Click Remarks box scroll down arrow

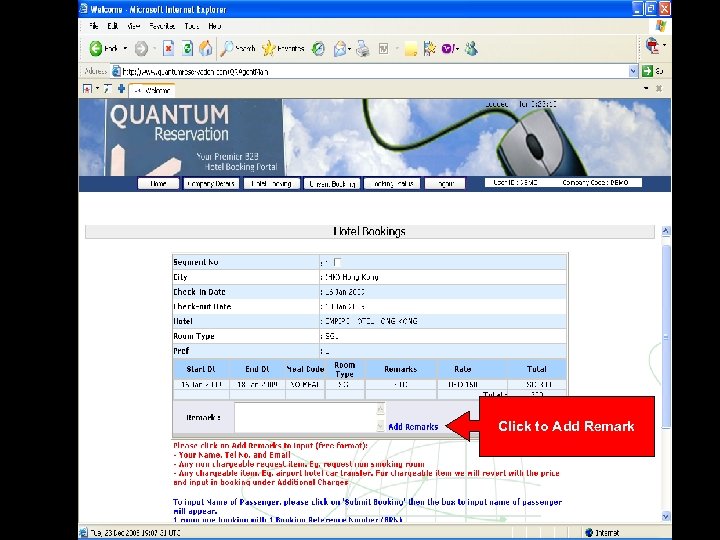380,427
